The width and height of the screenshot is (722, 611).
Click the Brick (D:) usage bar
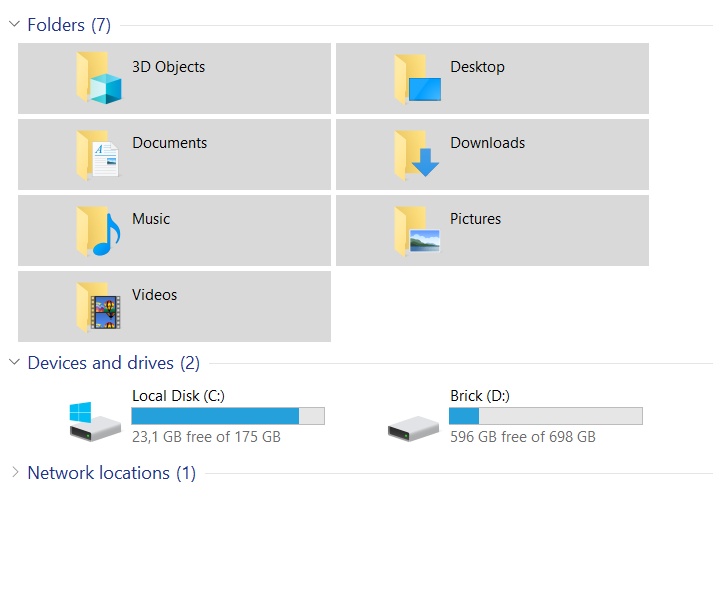point(546,416)
